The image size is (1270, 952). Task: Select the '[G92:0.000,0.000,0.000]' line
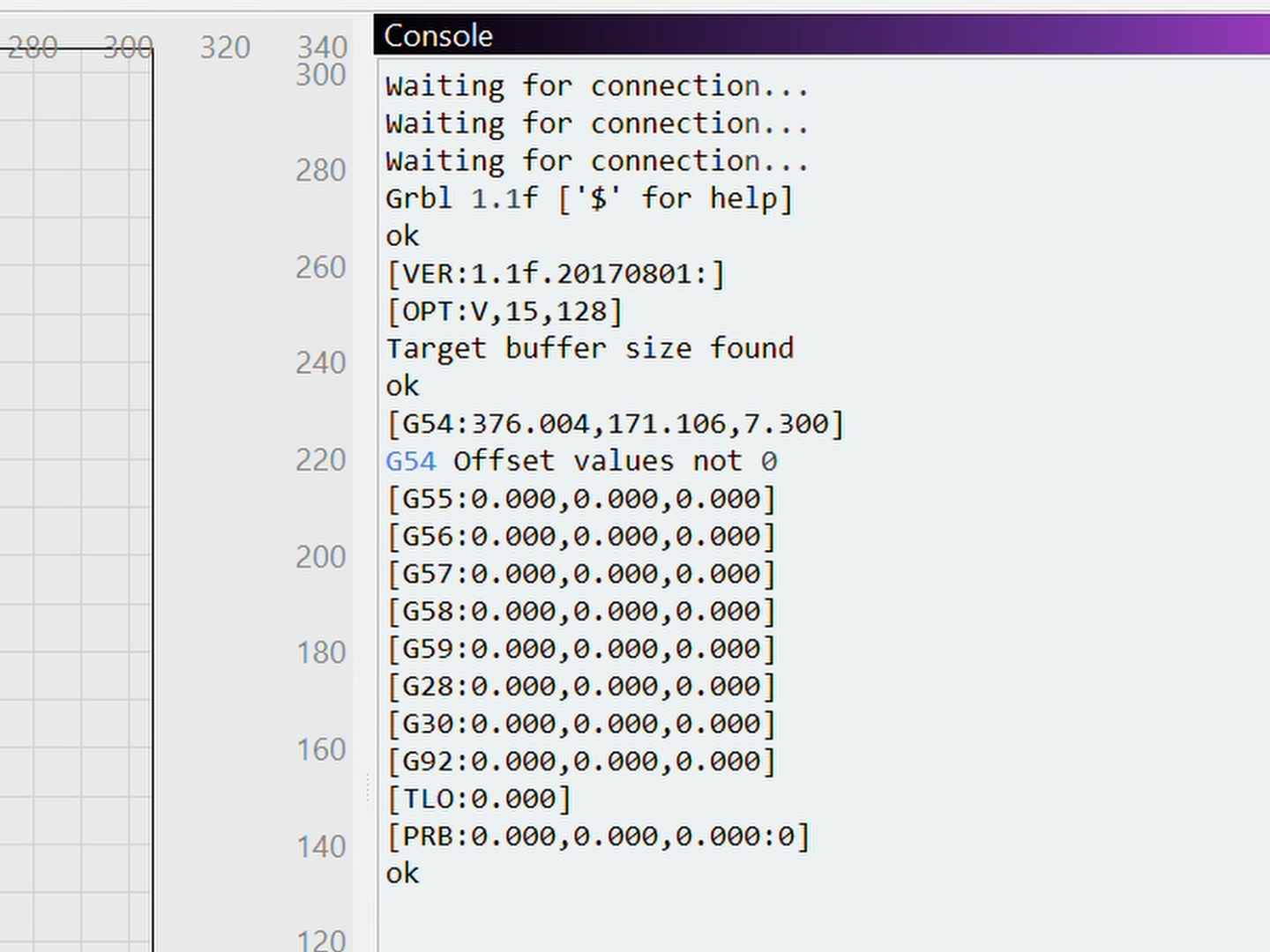(581, 761)
